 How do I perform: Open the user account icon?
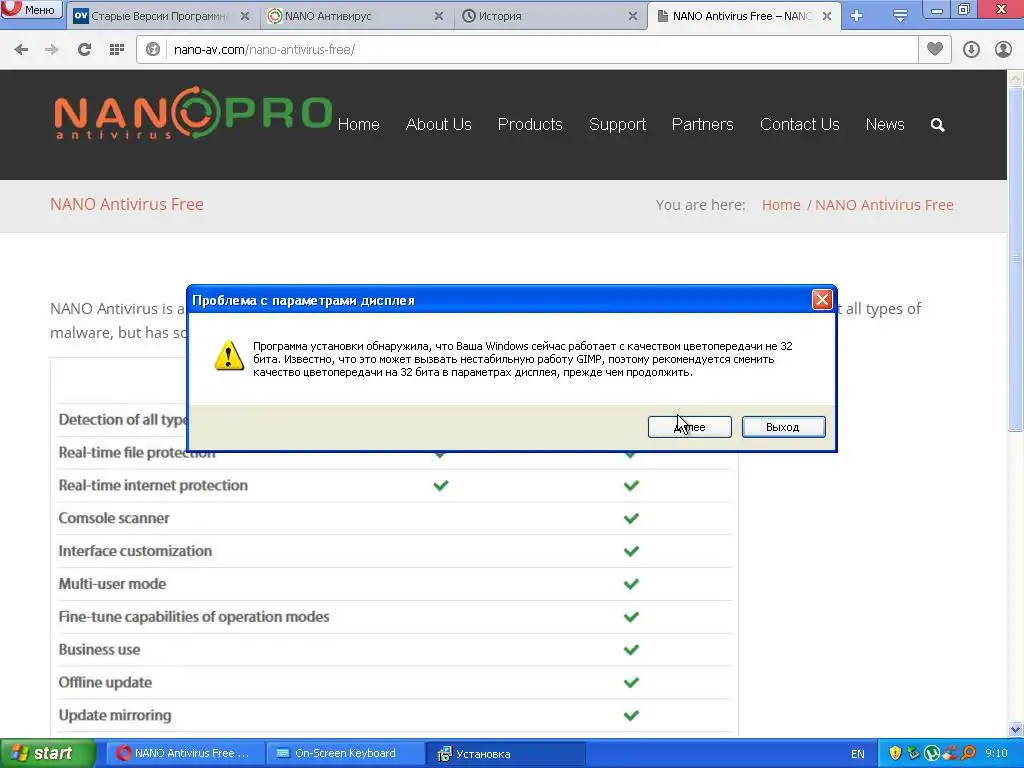[1003, 50]
